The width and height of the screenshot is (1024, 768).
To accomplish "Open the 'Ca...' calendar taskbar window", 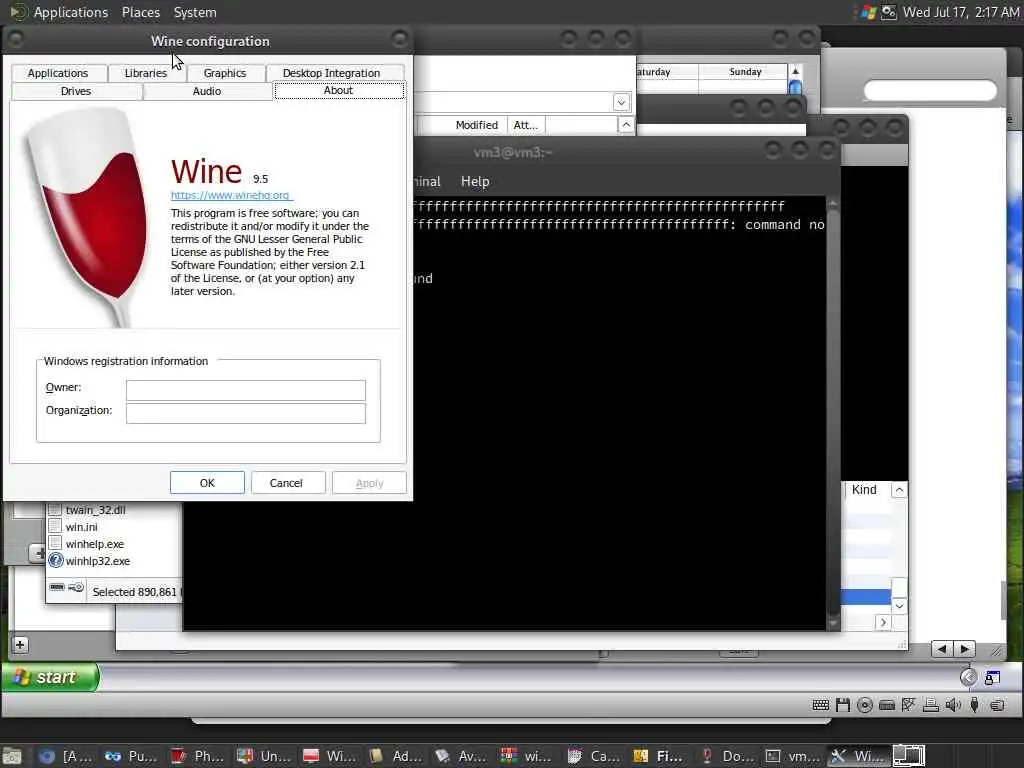I will tap(593, 756).
